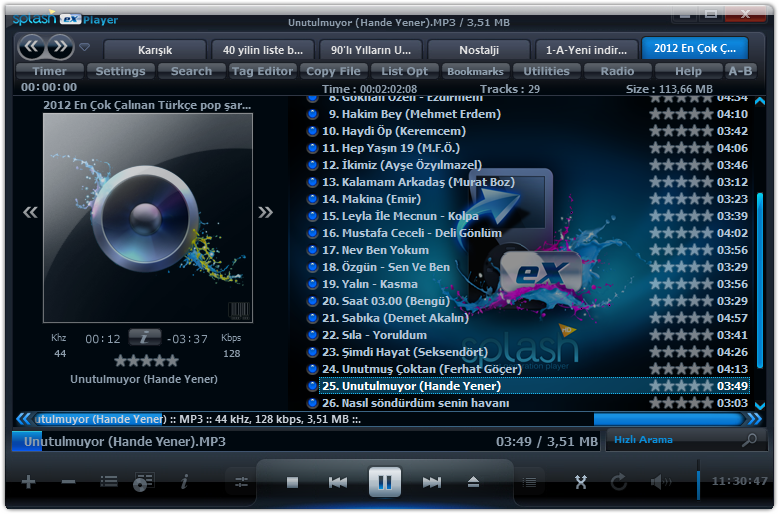Screen dimensions: 779x514
Task: Click the speaker album art thumbnail
Action: (x=148, y=218)
